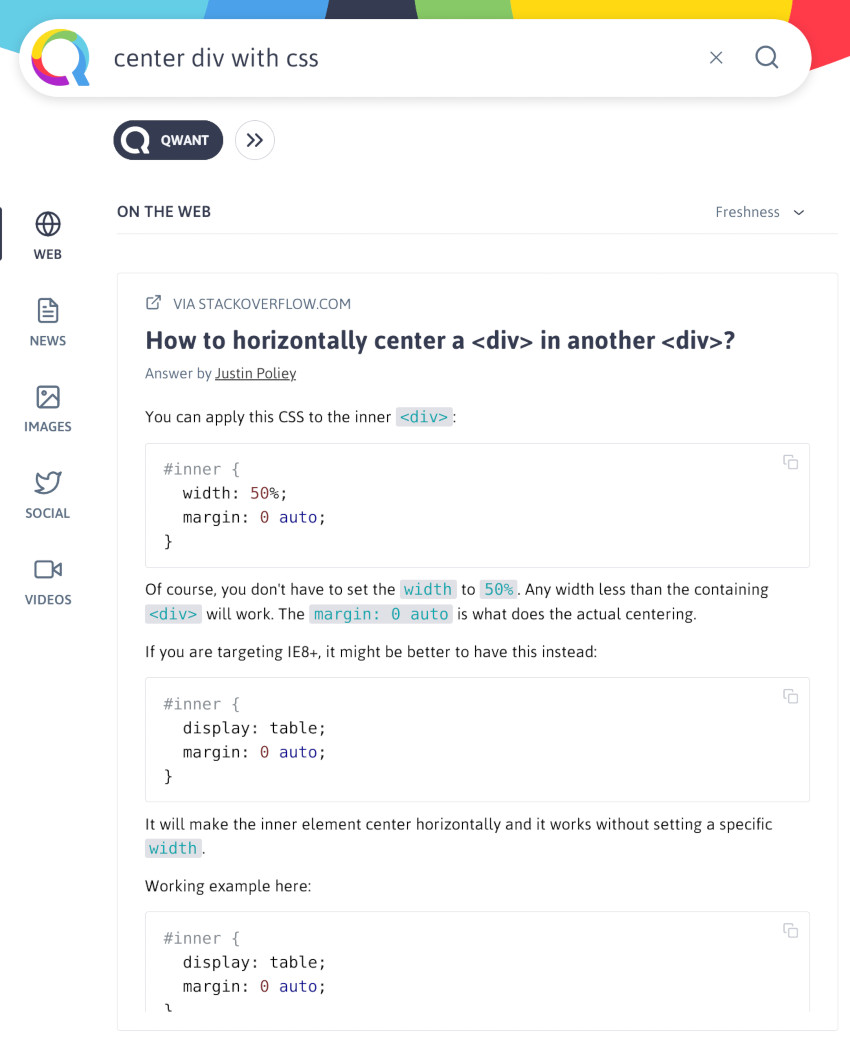Click the magnifying glass search icon
Image resolution: width=850 pixels, height=1044 pixels.
pos(767,58)
